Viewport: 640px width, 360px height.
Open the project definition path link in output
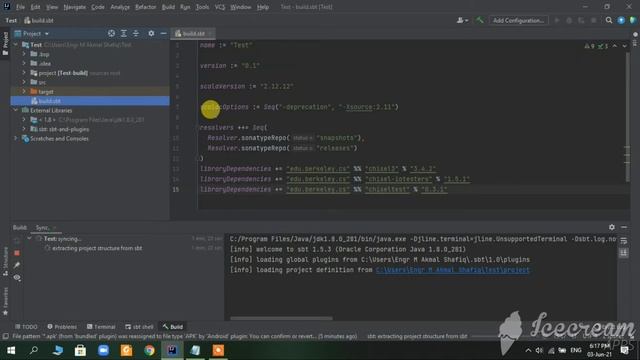(453, 270)
